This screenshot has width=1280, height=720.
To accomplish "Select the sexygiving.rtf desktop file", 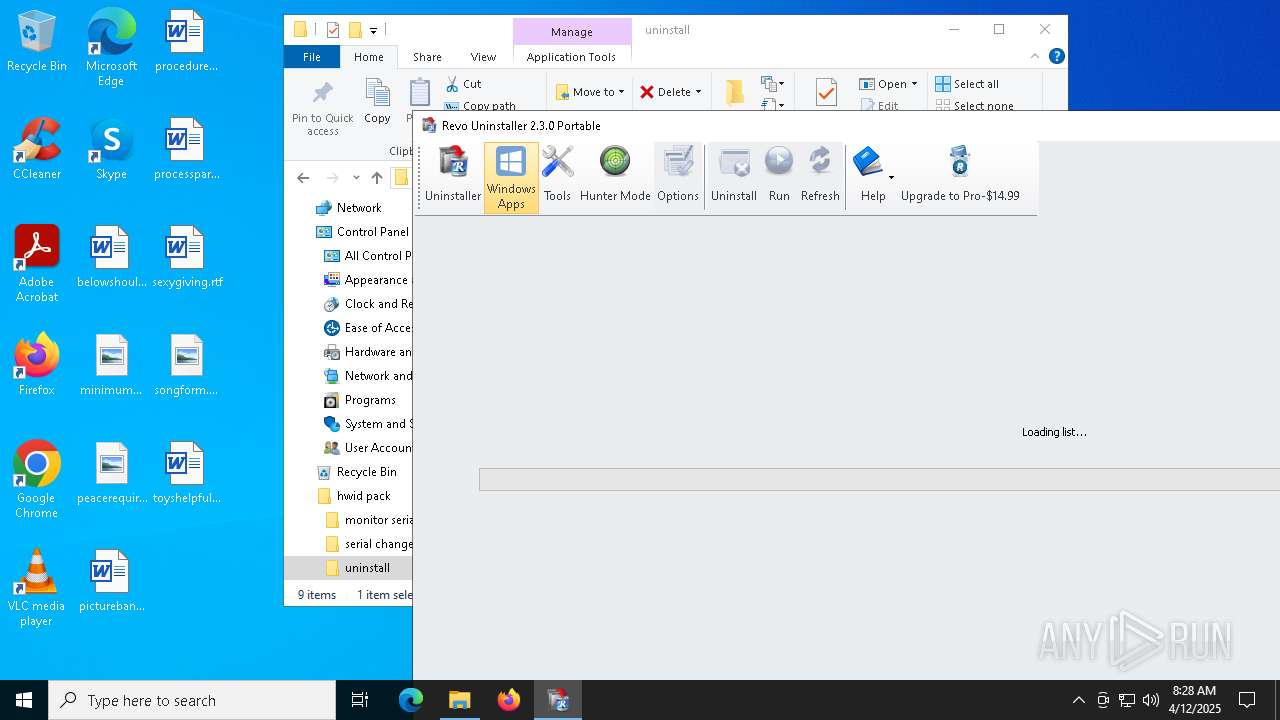I will [x=186, y=257].
